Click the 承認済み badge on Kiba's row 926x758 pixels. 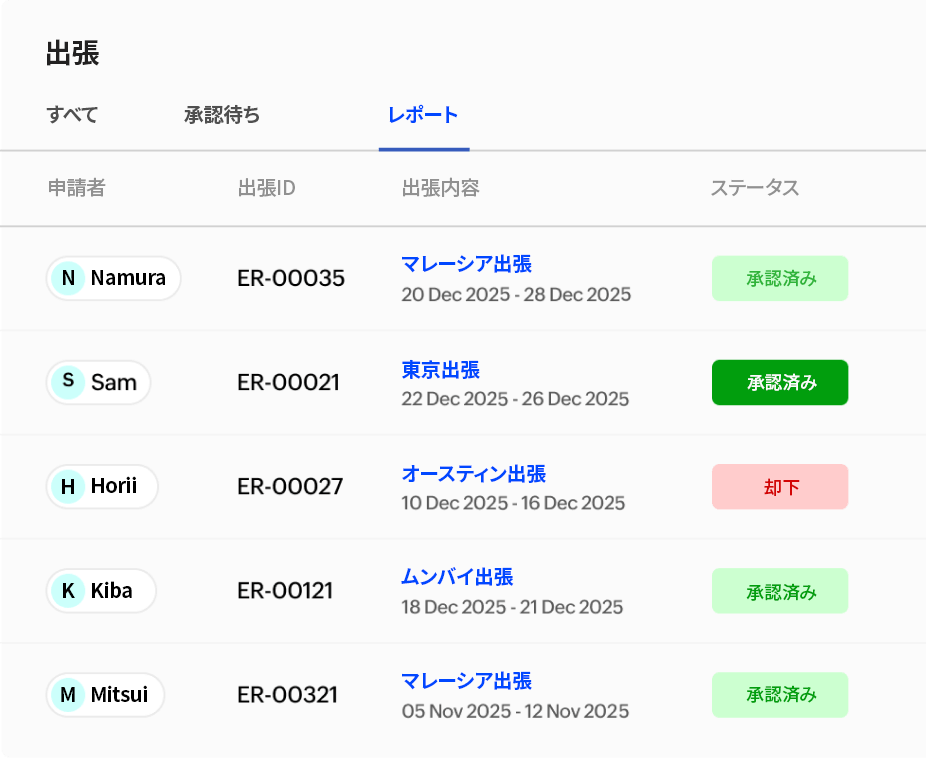click(780, 591)
